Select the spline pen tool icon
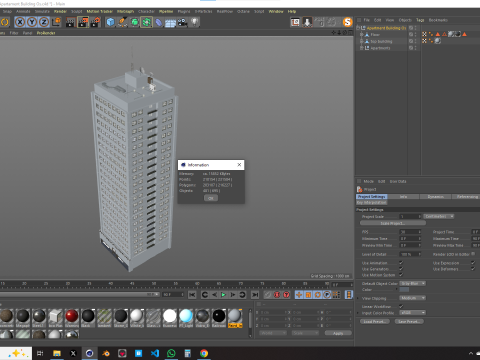The height and width of the screenshot is (360, 480). [x=122, y=22]
